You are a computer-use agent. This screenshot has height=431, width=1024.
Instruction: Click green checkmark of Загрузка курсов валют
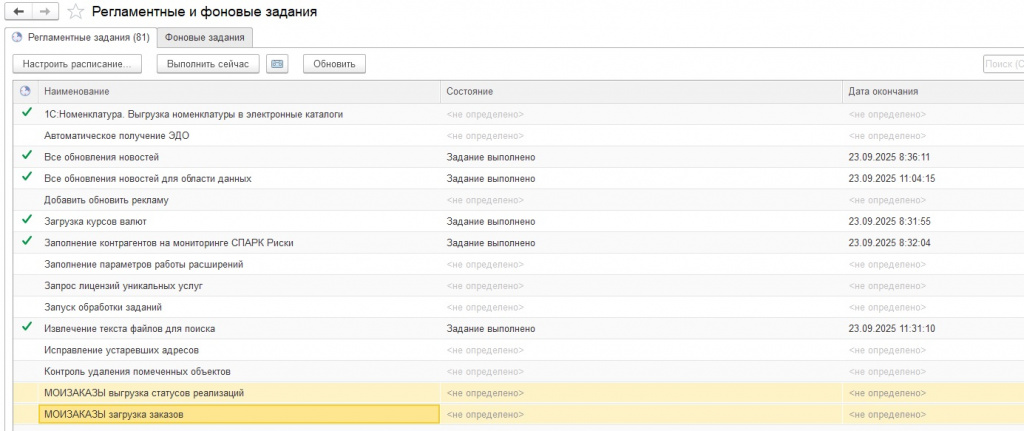pos(26,220)
